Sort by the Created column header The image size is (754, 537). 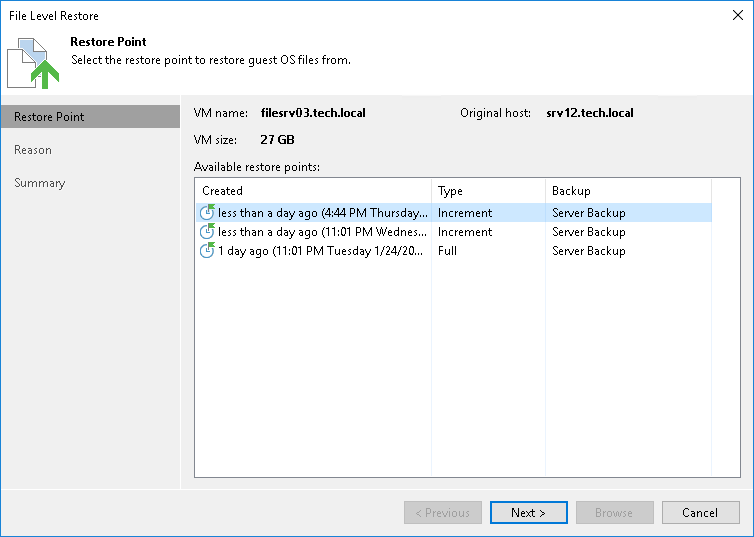point(314,191)
